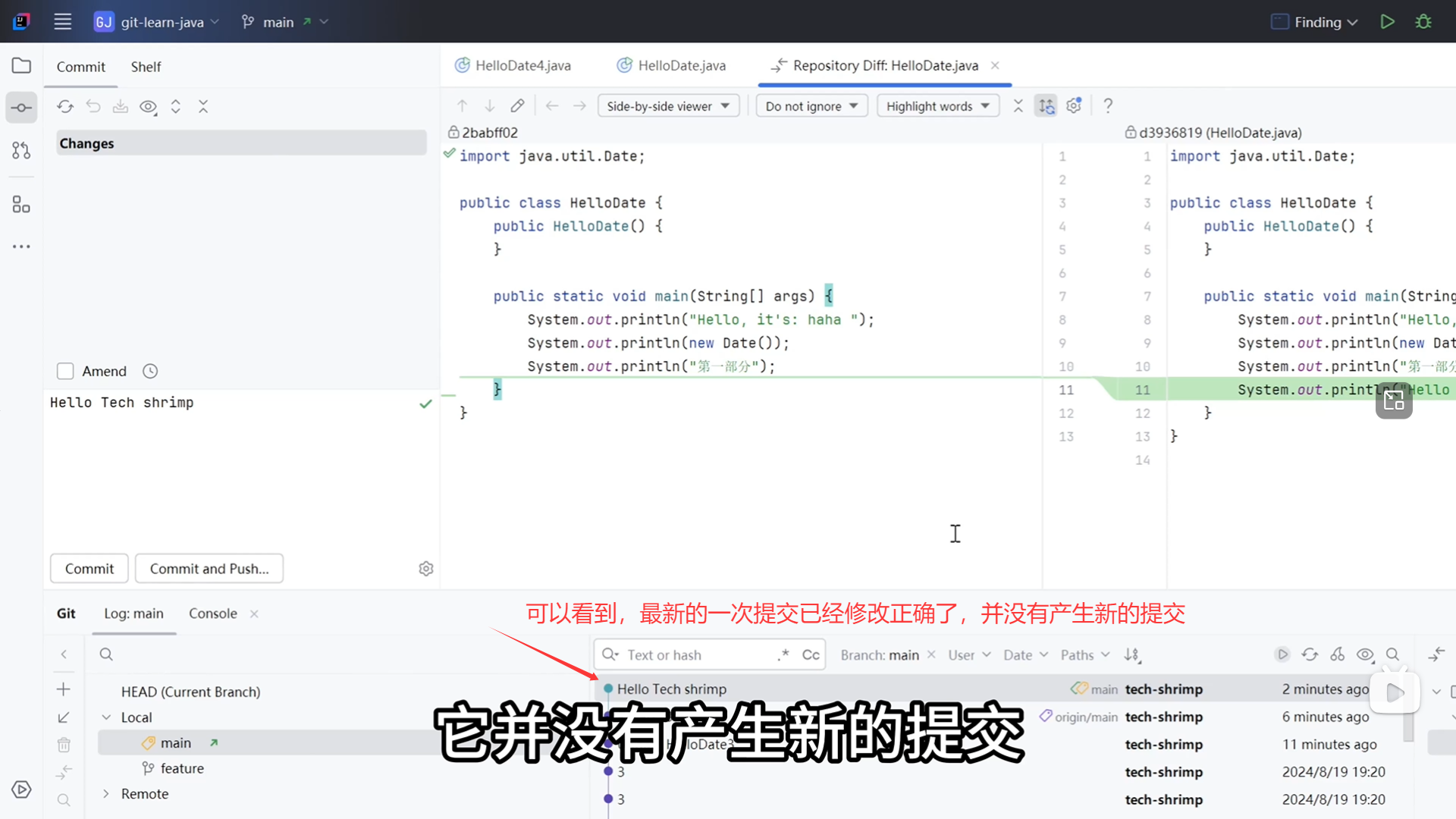Open HelloDate4.java editor tab
Screen dimensions: 1456x819
click(x=522, y=65)
